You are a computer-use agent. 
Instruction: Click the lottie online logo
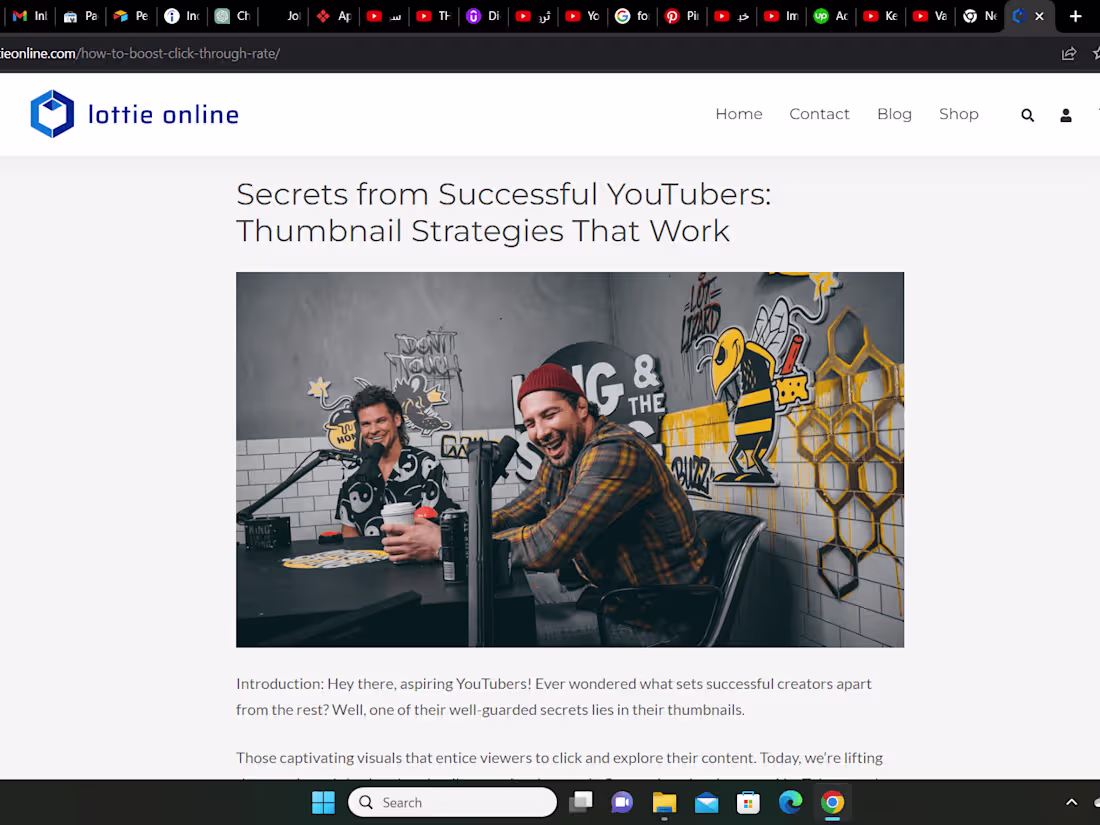[134, 113]
